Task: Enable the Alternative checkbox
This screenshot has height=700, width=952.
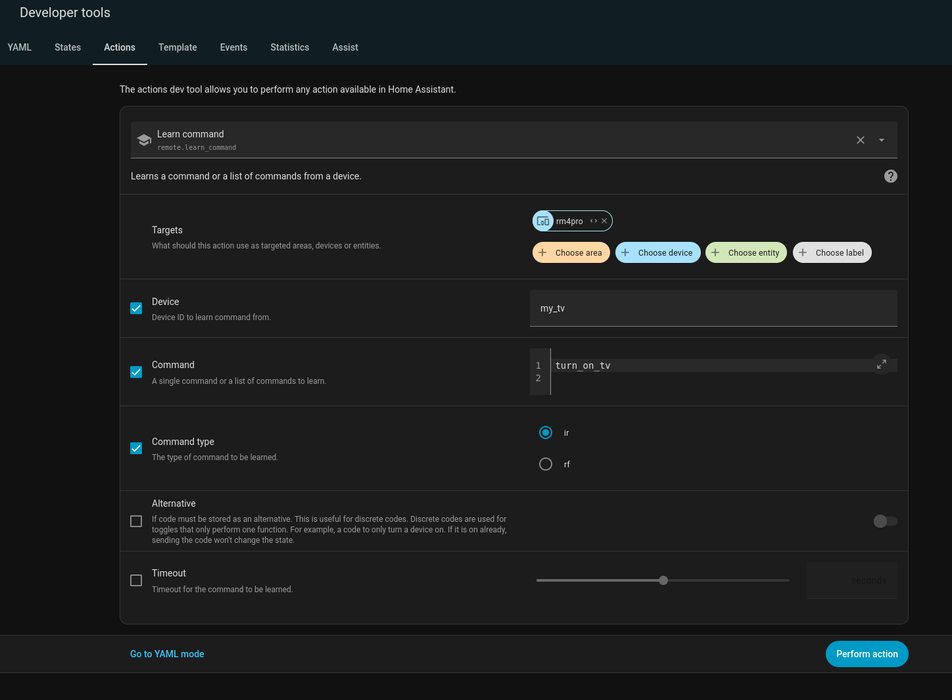Action: click(x=136, y=522)
